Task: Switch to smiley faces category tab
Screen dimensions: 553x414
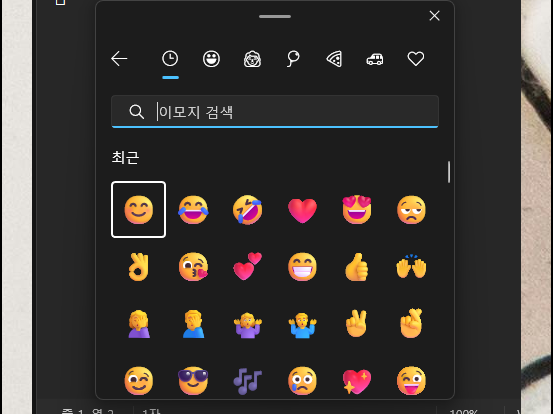Action: click(211, 59)
